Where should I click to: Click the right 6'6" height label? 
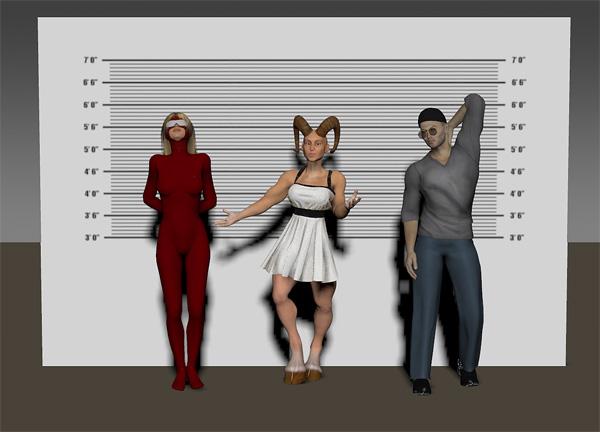517,82
